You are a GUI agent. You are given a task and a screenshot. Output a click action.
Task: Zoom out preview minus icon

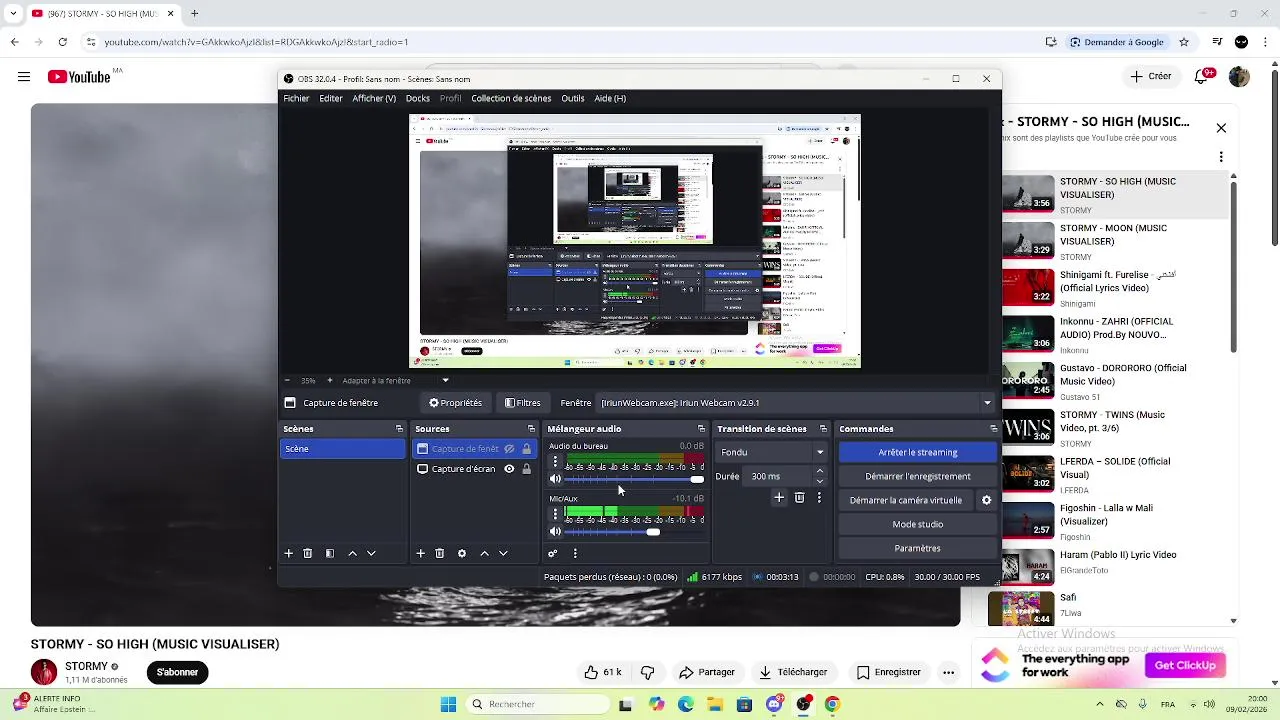coord(288,380)
